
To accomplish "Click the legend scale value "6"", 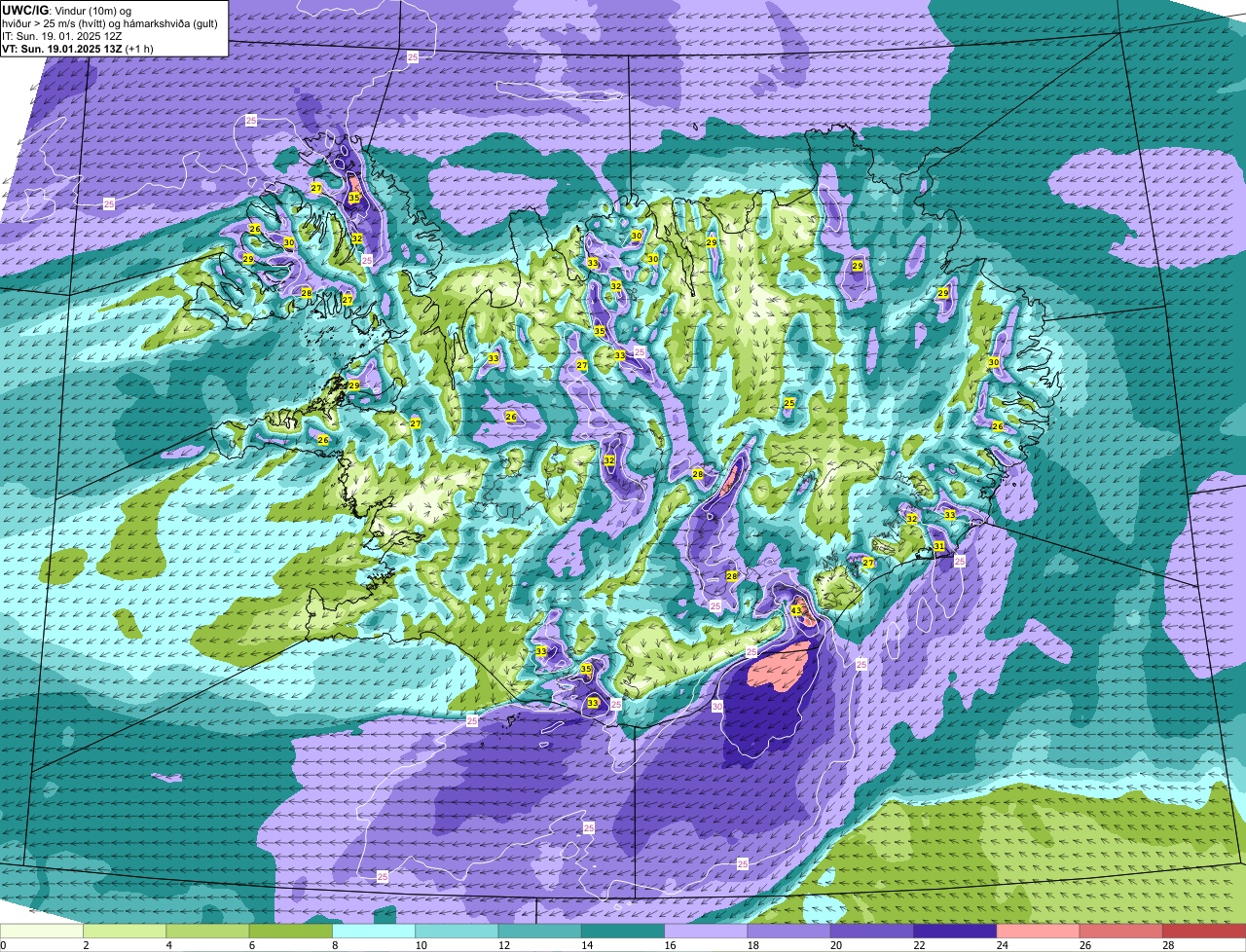I will 251,945.
